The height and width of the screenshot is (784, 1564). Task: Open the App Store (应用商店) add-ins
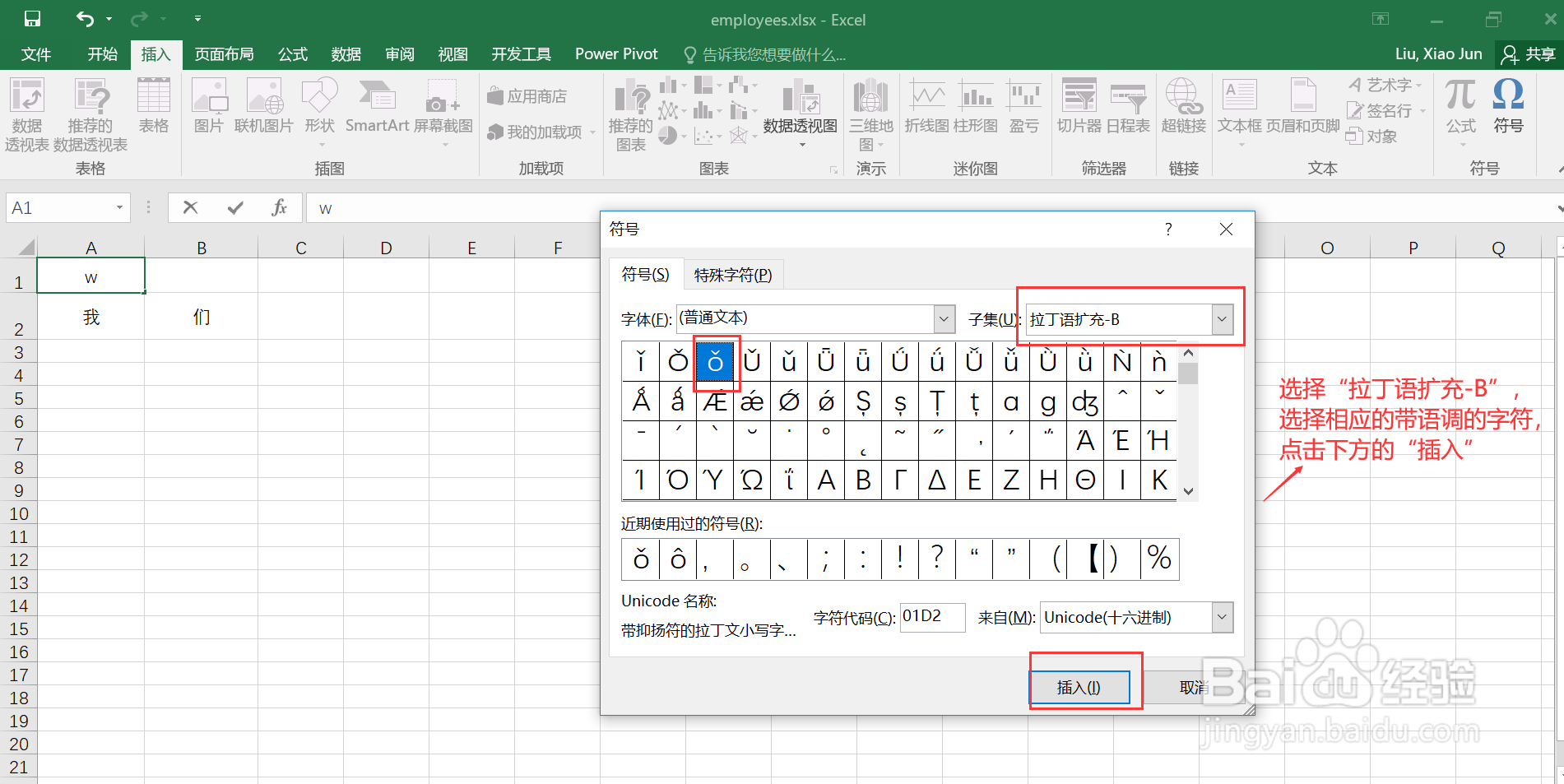(x=527, y=96)
